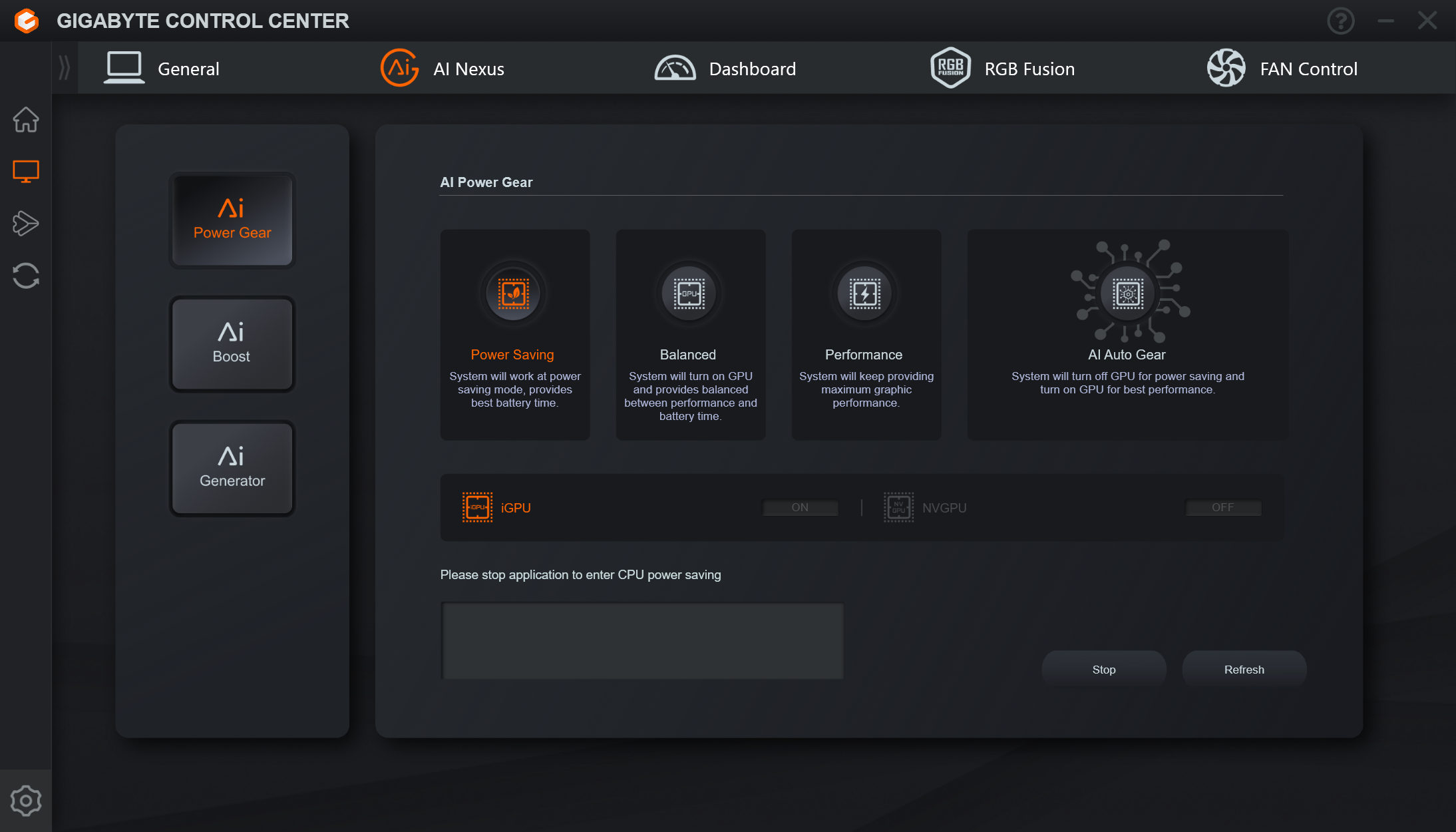This screenshot has height=832, width=1456.
Task: Select the Performance mode icon
Action: (x=864, y=294)
